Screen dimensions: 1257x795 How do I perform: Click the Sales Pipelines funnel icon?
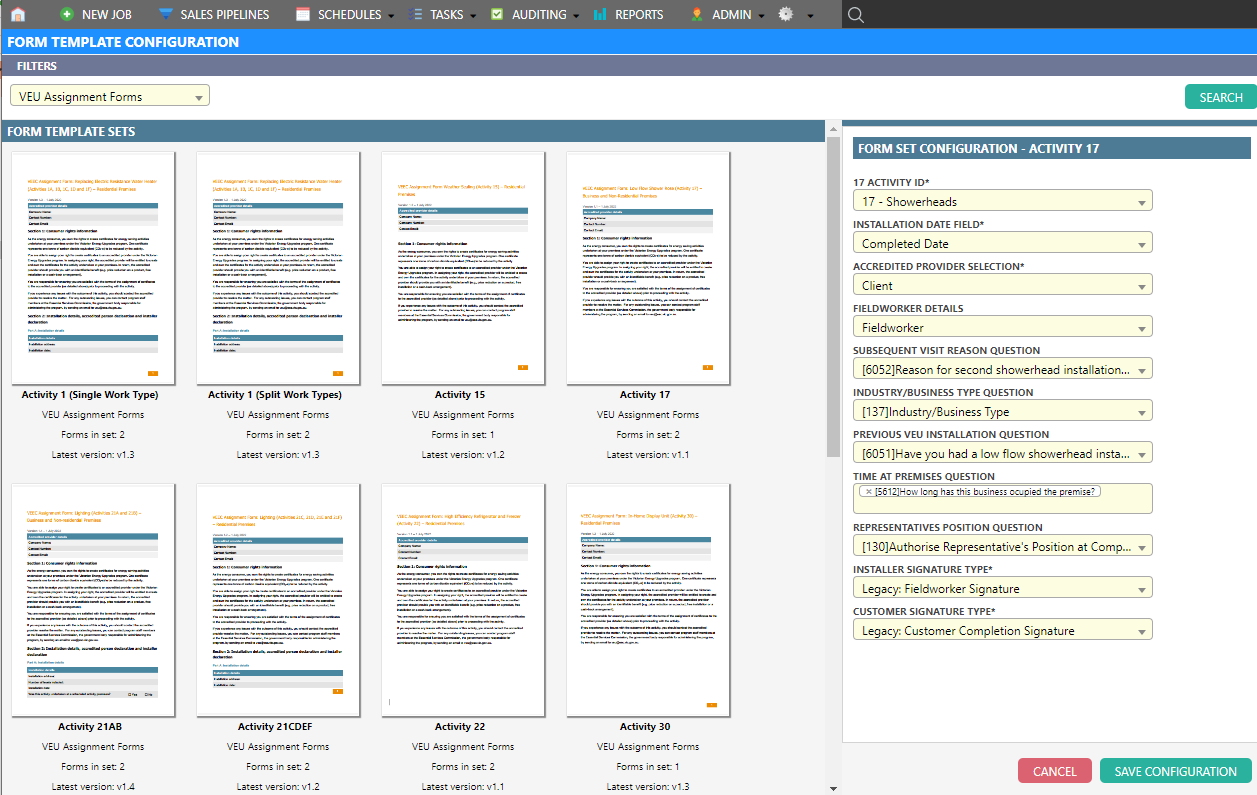[x=165, y=15]
